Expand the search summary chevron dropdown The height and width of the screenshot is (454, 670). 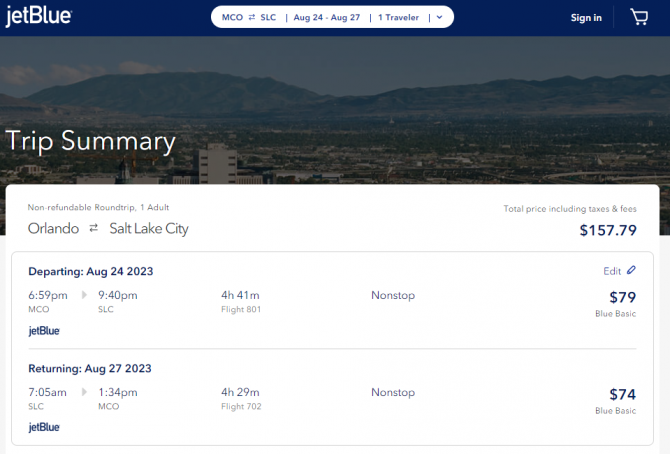click(439, 17)
